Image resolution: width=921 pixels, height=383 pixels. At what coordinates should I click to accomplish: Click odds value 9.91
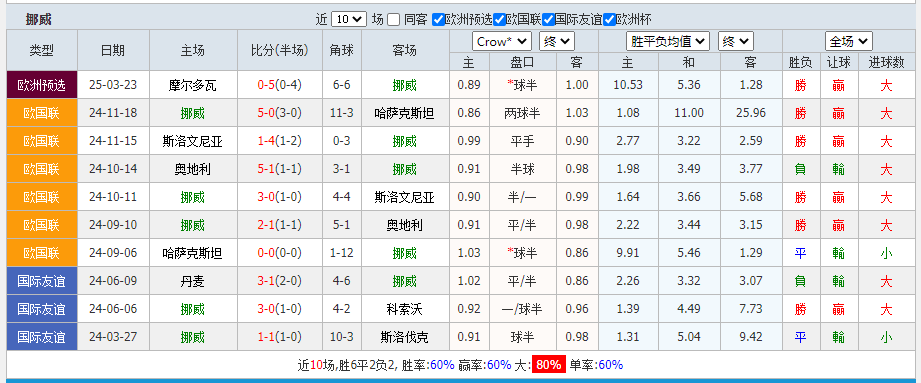click(x=628, y=253)
